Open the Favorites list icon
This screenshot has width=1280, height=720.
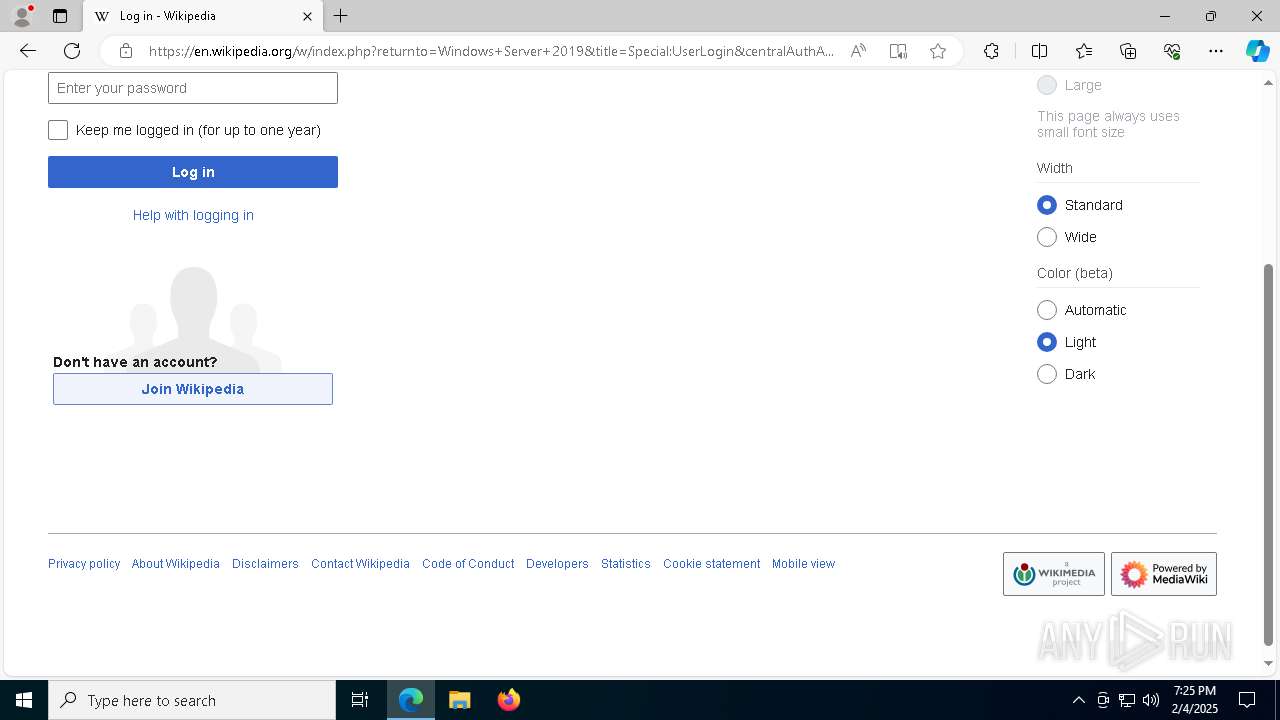[1084, 51]
